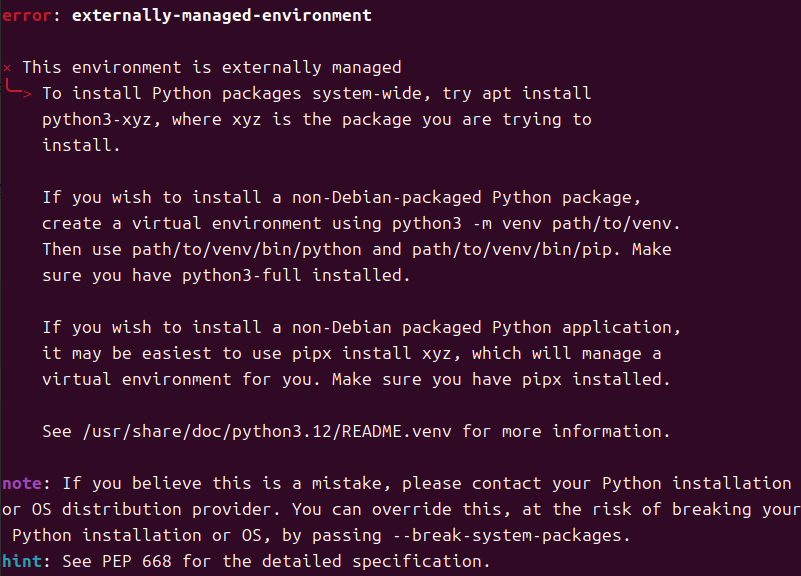The image size is (801, 576).
Task: Click the cyan 'hint' label
Action: [21, 561]
